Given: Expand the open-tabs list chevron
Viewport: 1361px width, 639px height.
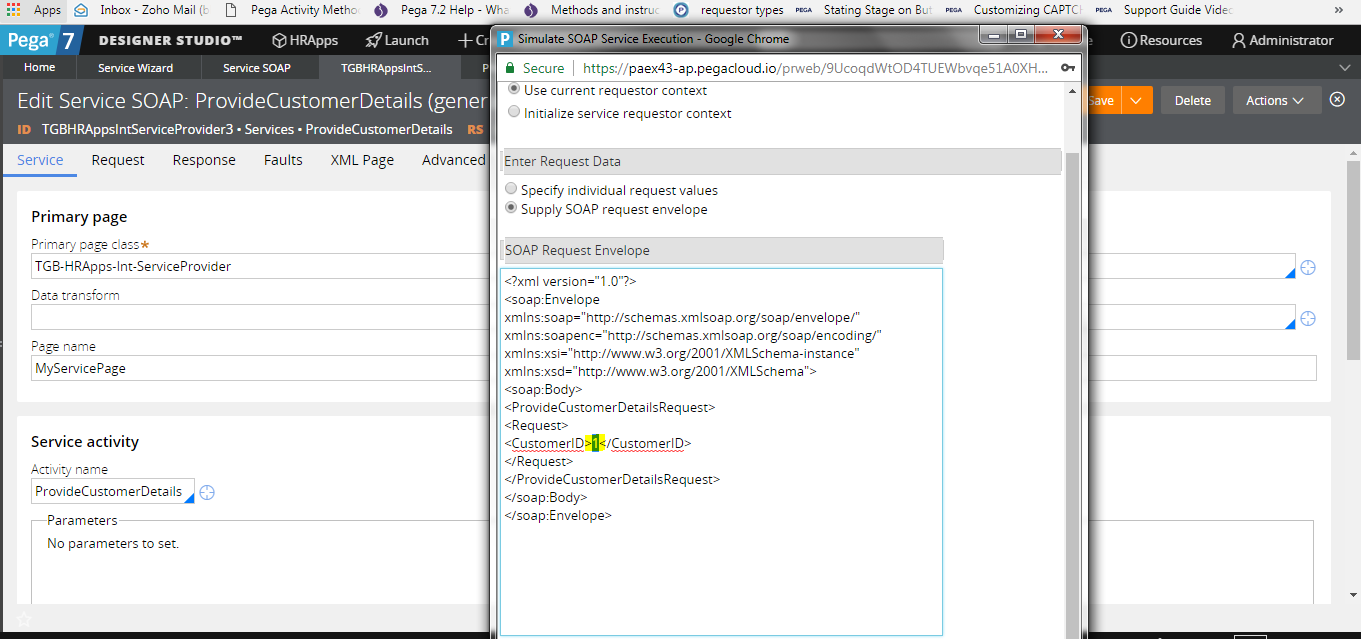Looking at the screenshot, I should point(1345,68).
